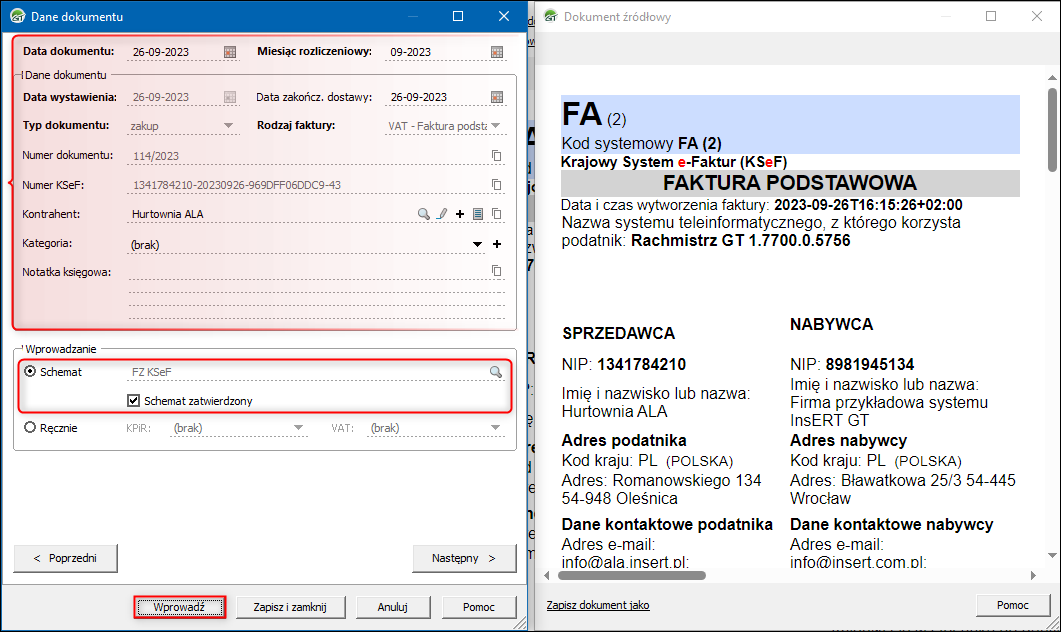Click Pomoc button in Dokument źródłowy window
Image resolution: width=1061 pixels, height=632 pixels.
click(1012, 605)
